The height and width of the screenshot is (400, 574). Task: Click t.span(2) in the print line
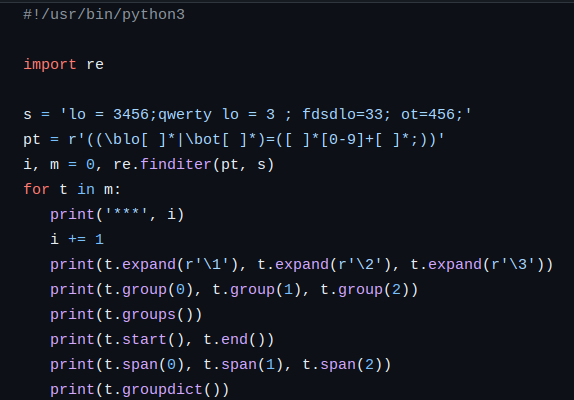point(342,365)
